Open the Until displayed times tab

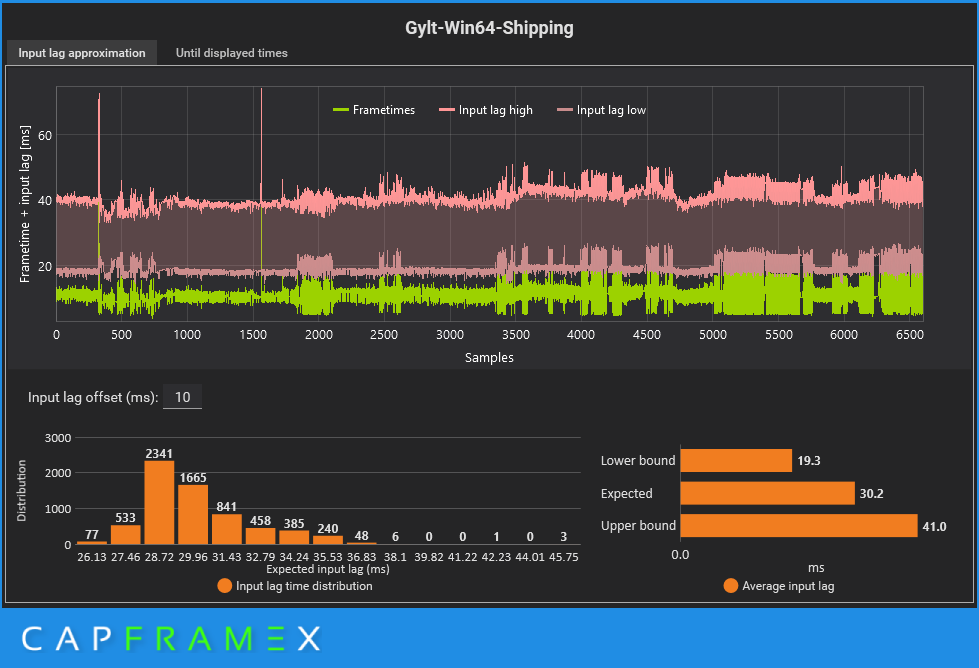click(x=232, y=53)
